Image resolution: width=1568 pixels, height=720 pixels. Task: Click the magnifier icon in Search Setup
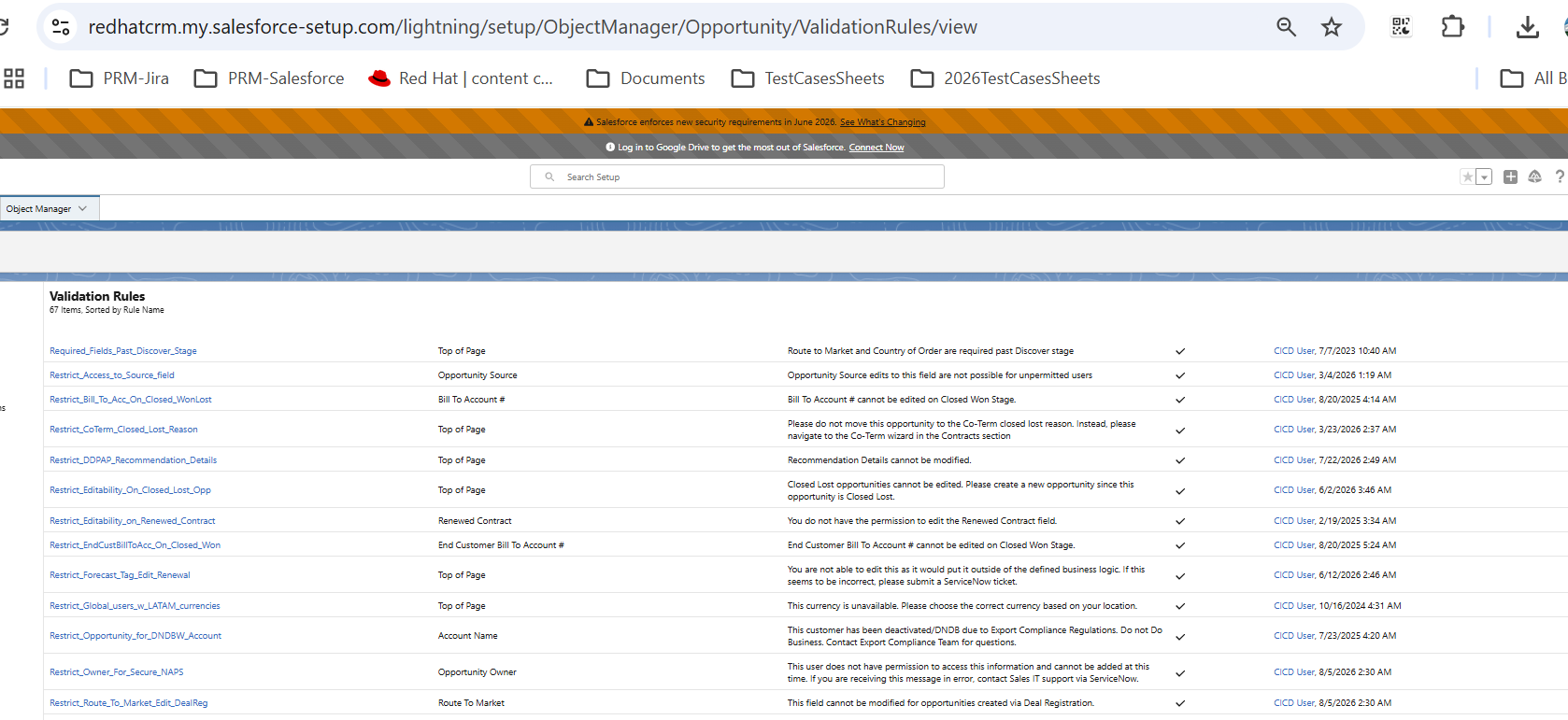click(549, 176)
